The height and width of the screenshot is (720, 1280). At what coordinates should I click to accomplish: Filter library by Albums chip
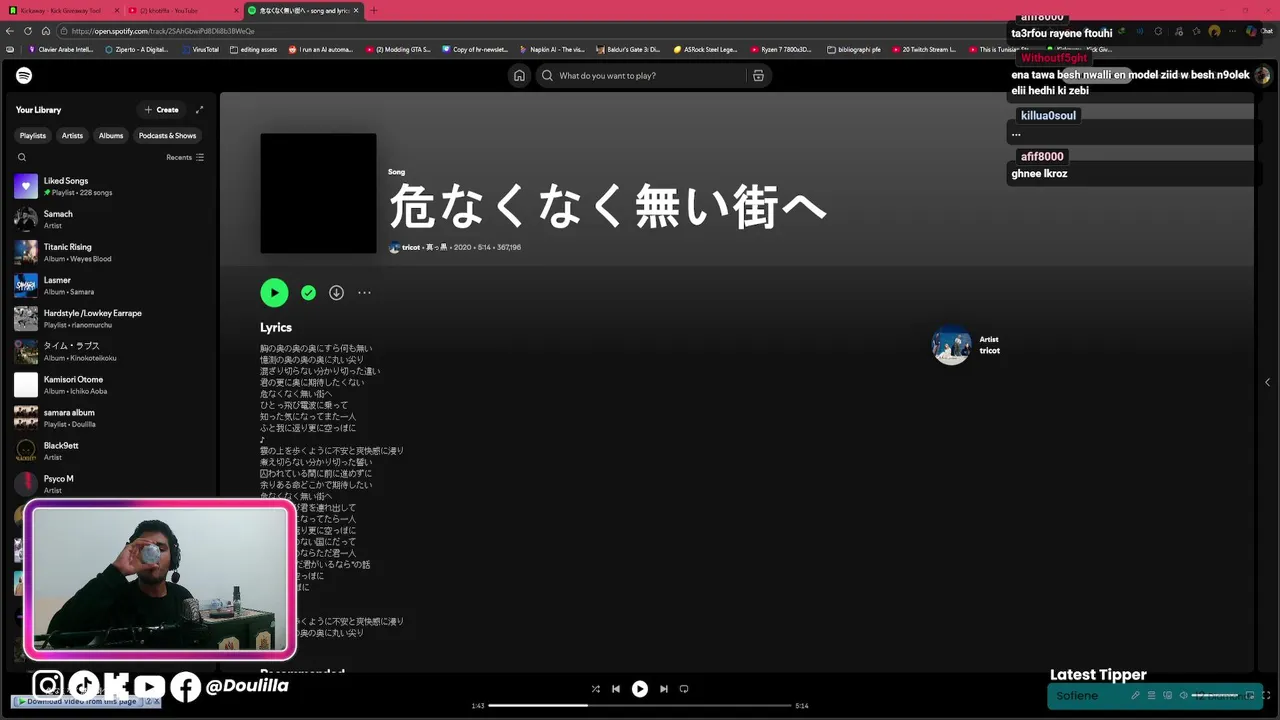point(111,135)
